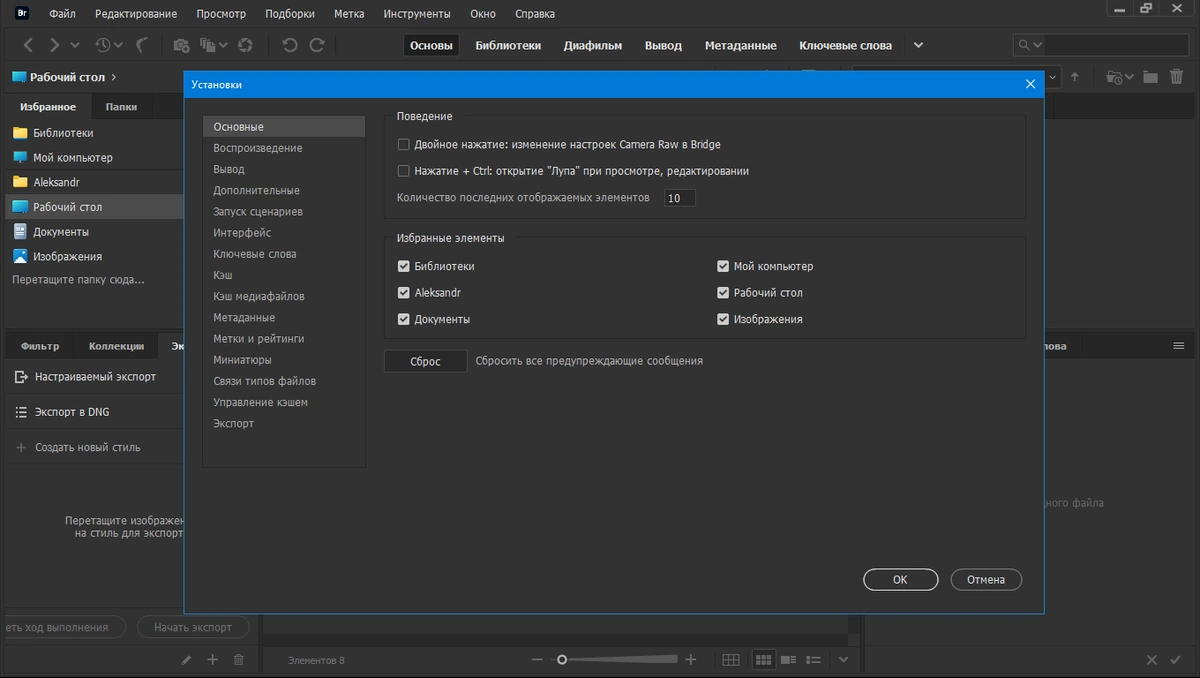Screen dimensions: 1200x678
Task: Enable Ctrl+click Loupe checkbox
Action: [x=404, y=171]
